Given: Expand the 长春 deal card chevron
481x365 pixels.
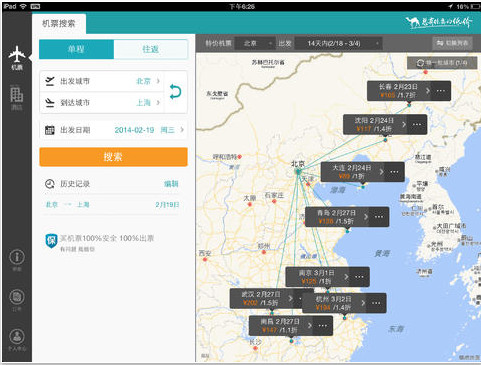Looking at the screenshot, I should click(428, 91).
